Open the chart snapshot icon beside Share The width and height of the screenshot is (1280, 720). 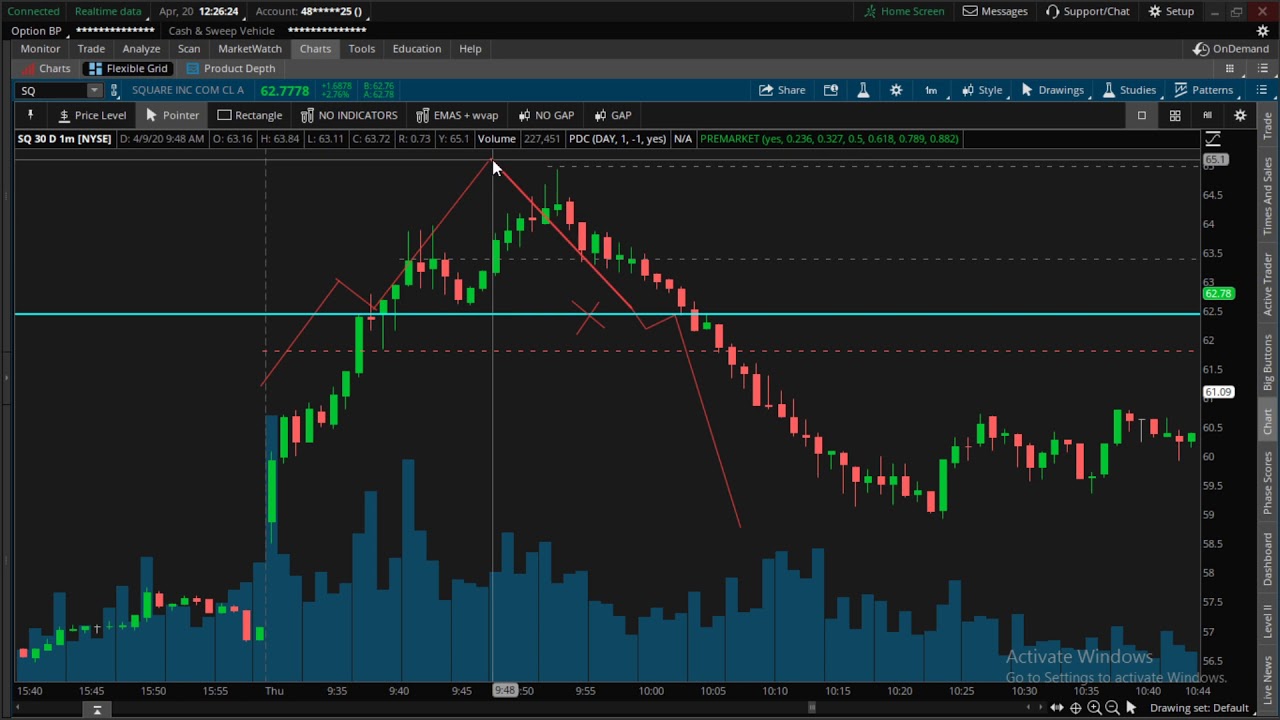tap(830, 90)
